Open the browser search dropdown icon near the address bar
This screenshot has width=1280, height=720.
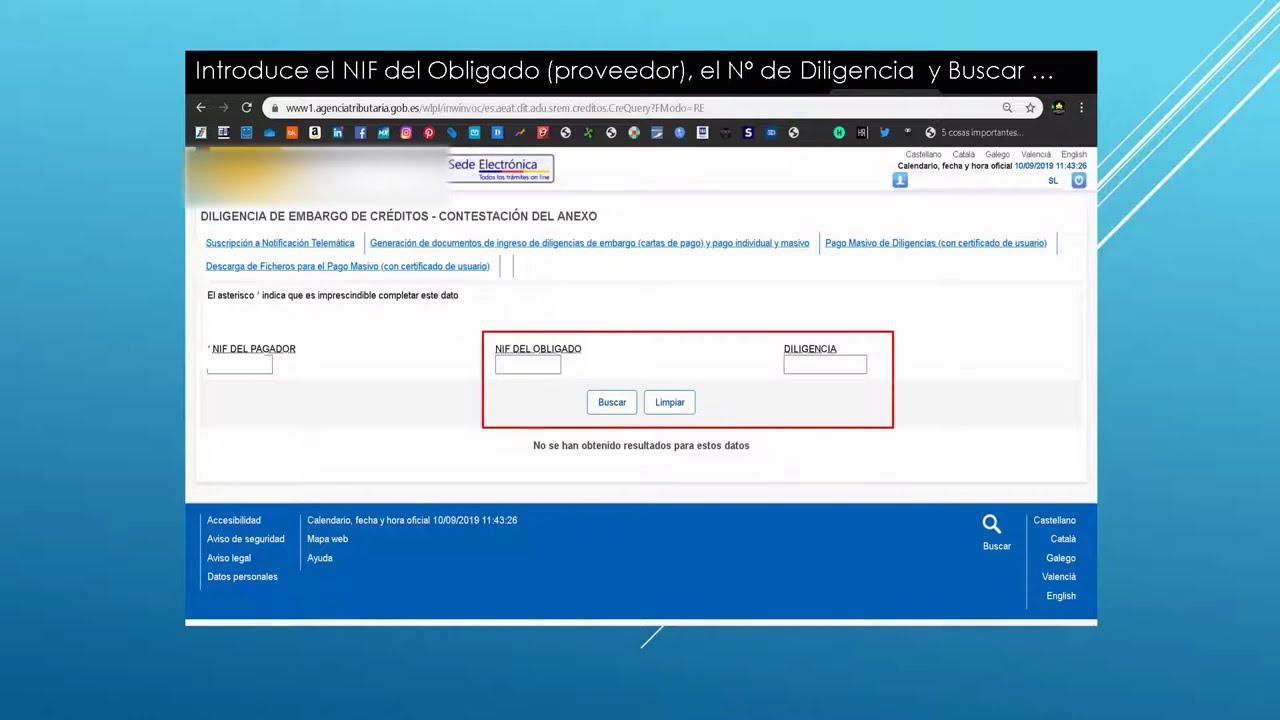pos(1007,107)
